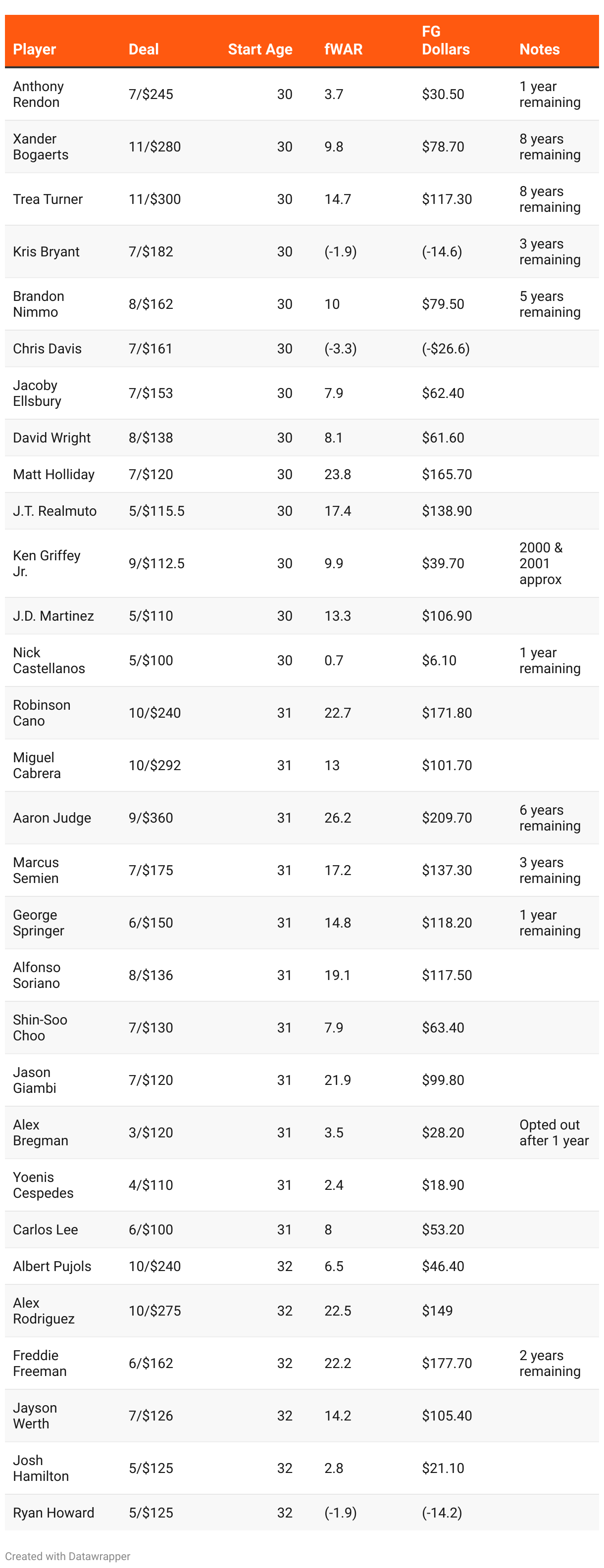
Task: Select the Chris Davis player name
Action: coord(48,349)
